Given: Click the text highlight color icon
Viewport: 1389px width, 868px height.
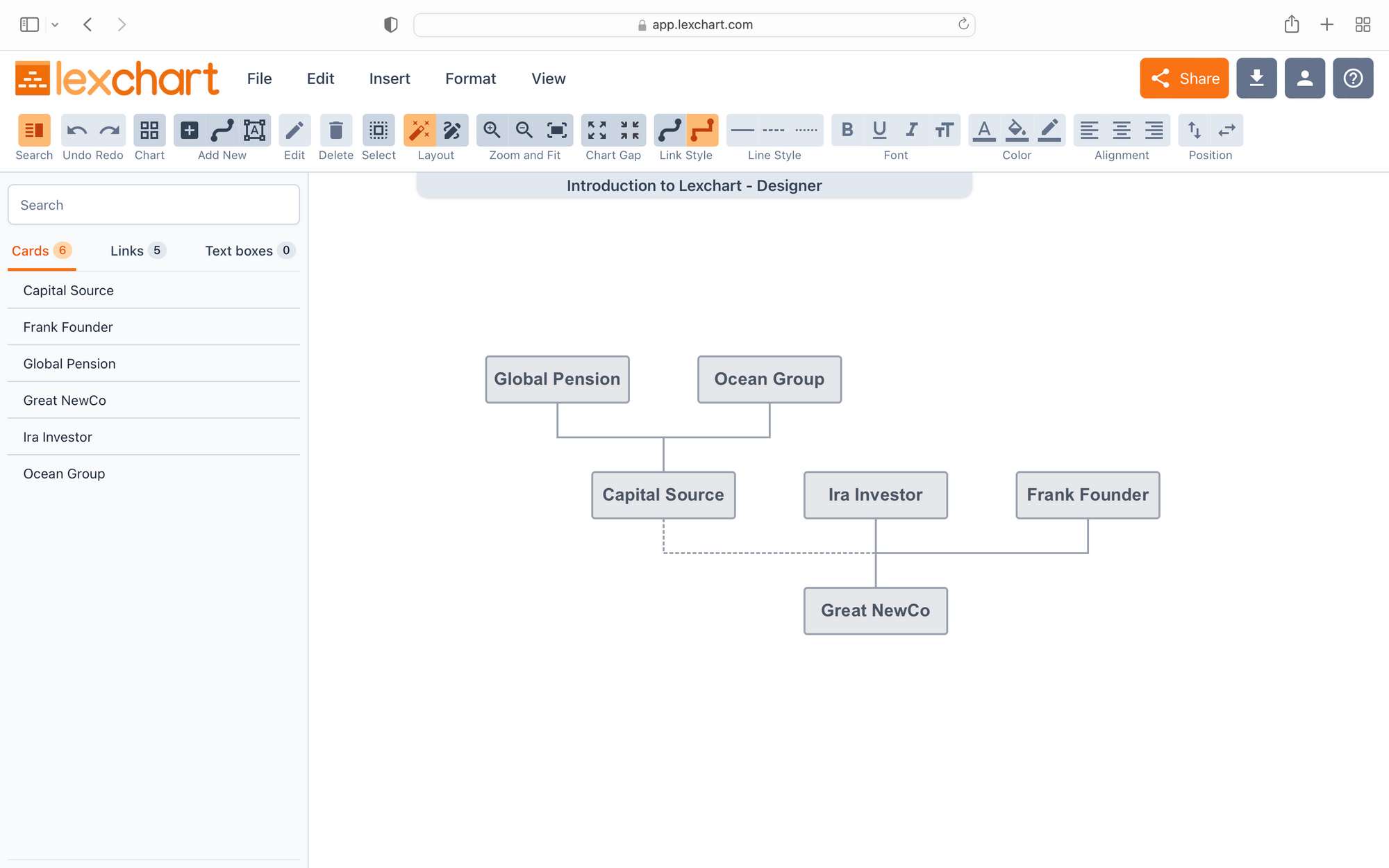Looking at the screenshot, I should pyautogui.click(x=1016, y=129).
